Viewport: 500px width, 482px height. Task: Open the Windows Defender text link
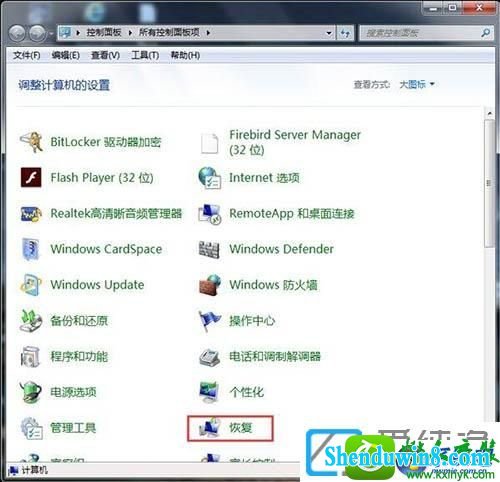point(282,249)
